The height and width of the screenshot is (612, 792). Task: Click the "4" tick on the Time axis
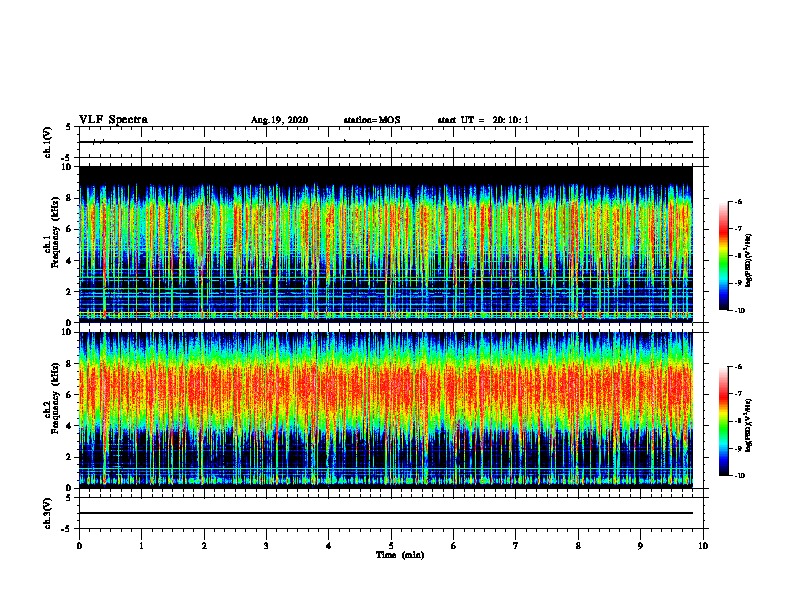329,546
